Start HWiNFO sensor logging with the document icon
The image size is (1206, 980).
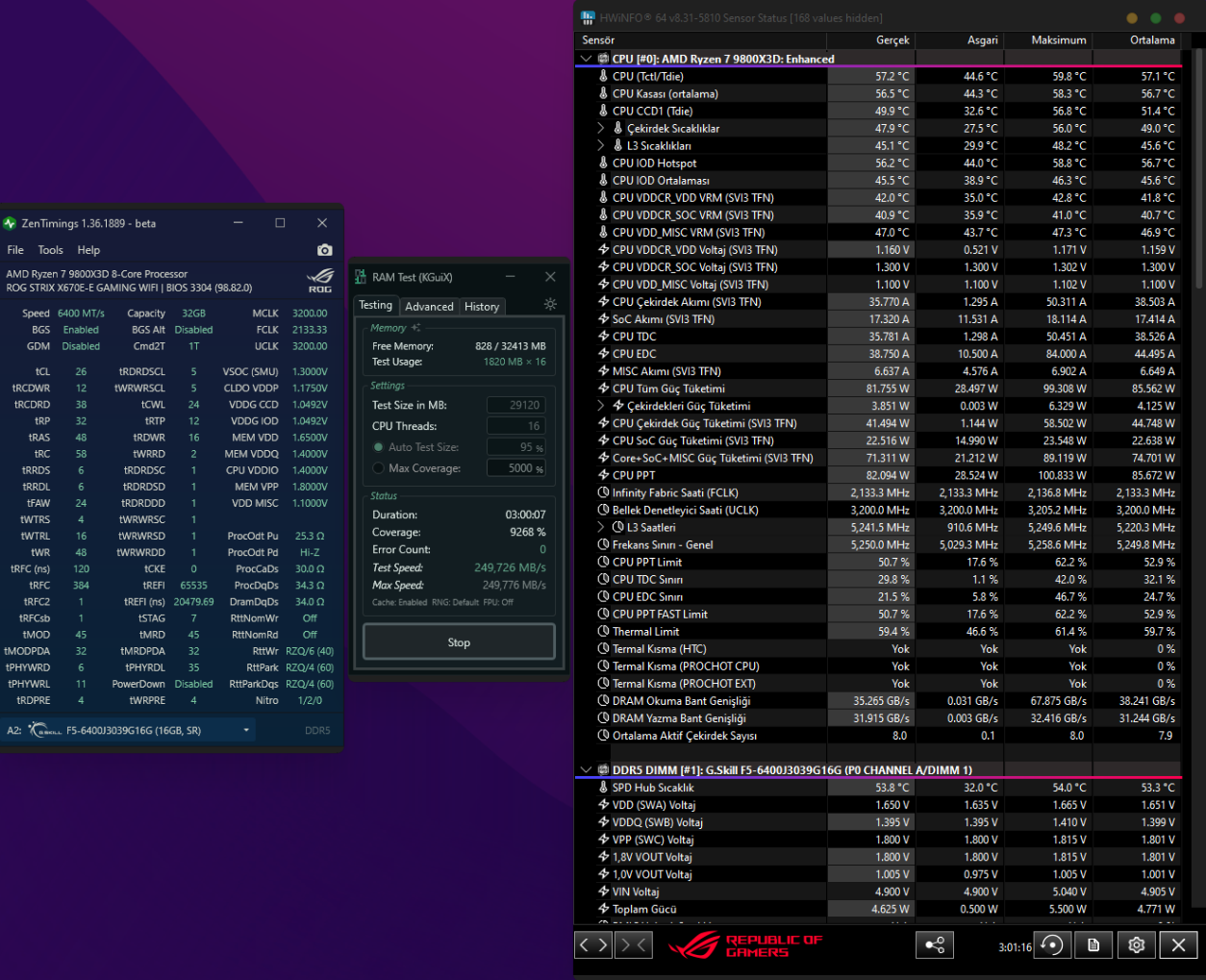1093,945
